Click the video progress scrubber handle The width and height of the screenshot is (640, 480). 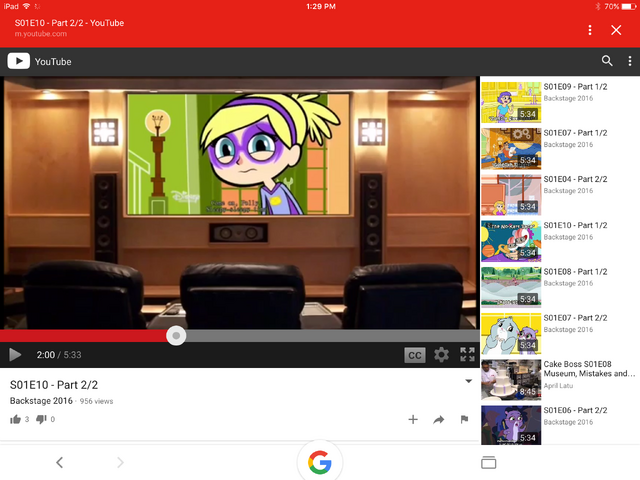176,336
